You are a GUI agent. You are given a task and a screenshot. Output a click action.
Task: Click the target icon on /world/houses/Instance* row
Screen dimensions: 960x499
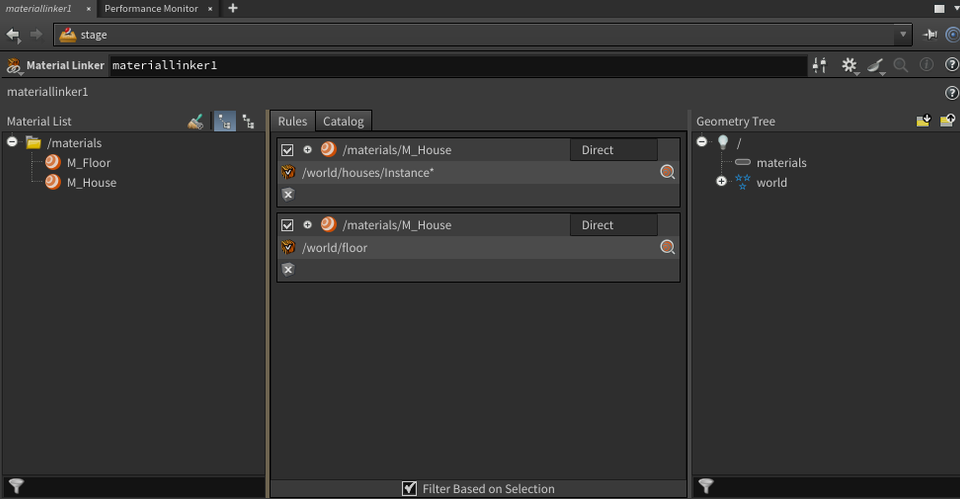coord(667,172)
